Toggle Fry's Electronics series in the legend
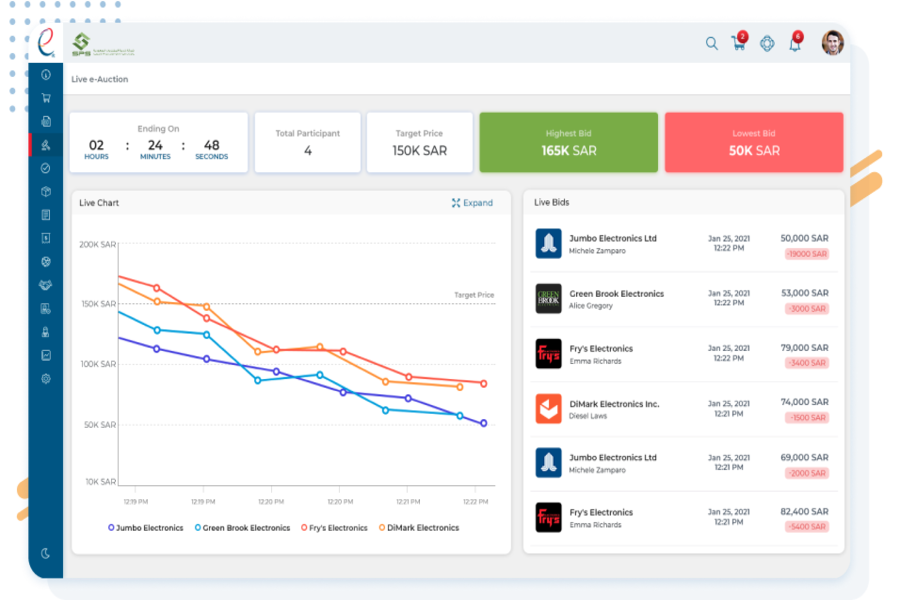 (x=338, y=527)
